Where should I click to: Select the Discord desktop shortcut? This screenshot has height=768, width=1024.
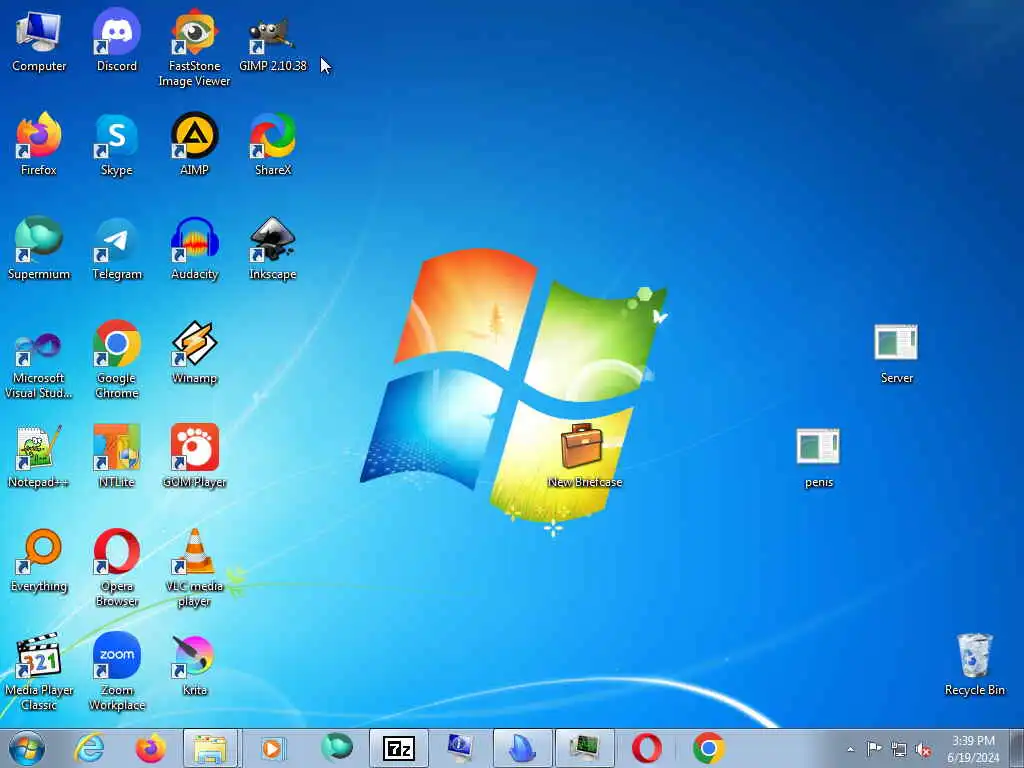click(116, 40)
